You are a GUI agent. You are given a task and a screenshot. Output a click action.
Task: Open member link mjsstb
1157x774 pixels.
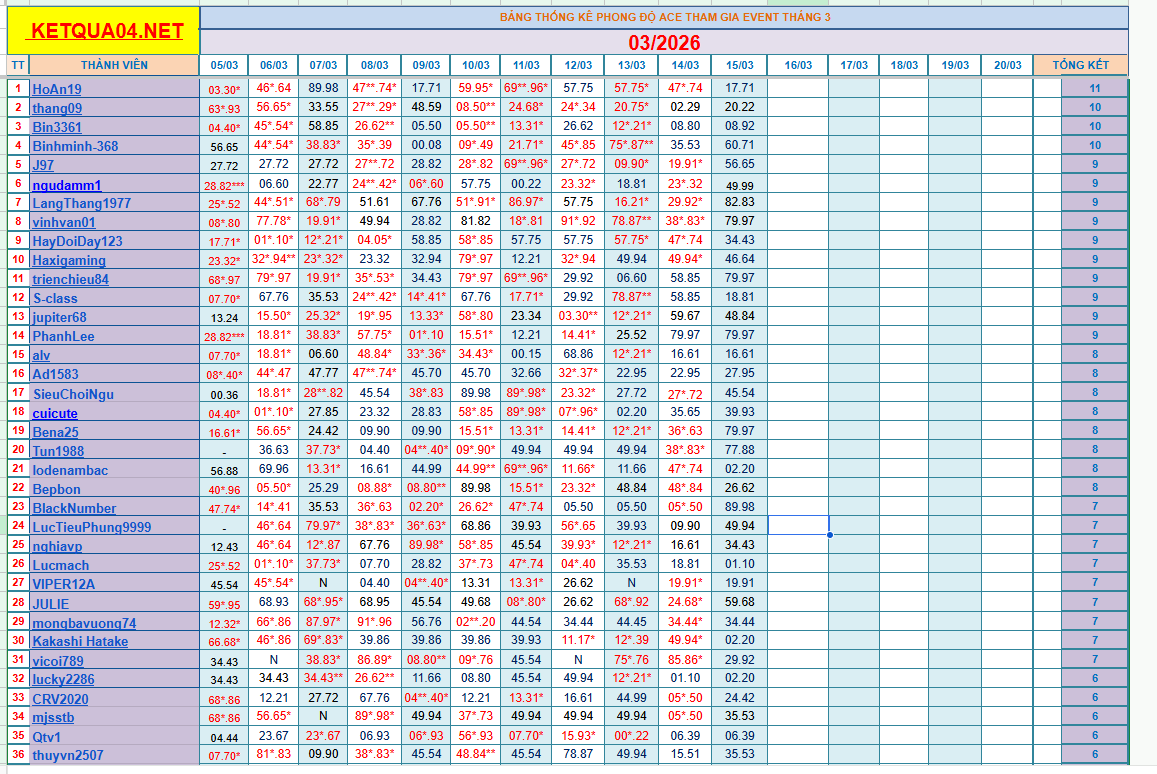53,717
